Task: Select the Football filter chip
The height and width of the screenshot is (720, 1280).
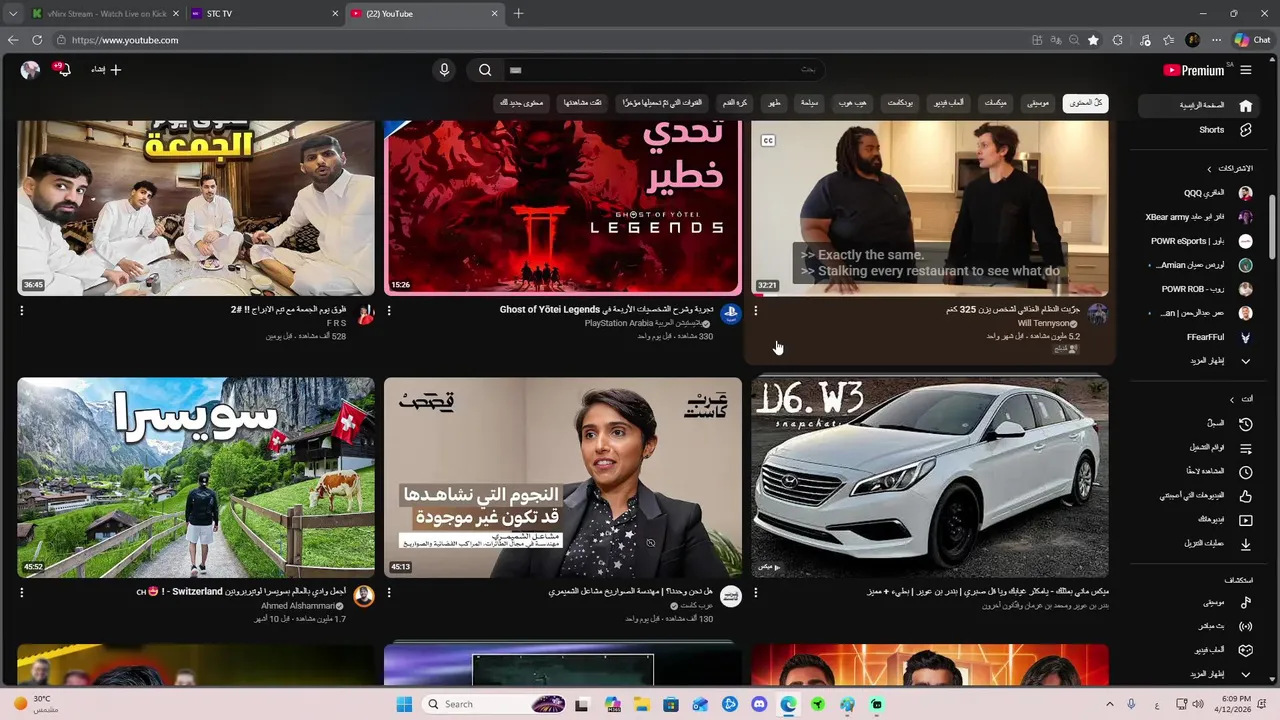Action: (x=735, y=103)
